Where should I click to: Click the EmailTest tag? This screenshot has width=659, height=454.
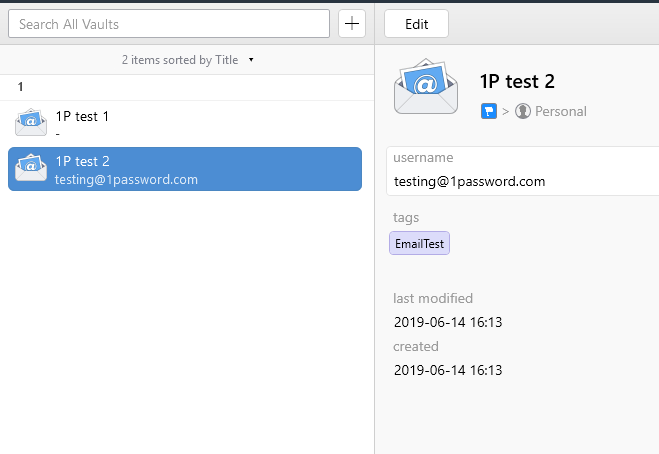click(x=419, y=243)
